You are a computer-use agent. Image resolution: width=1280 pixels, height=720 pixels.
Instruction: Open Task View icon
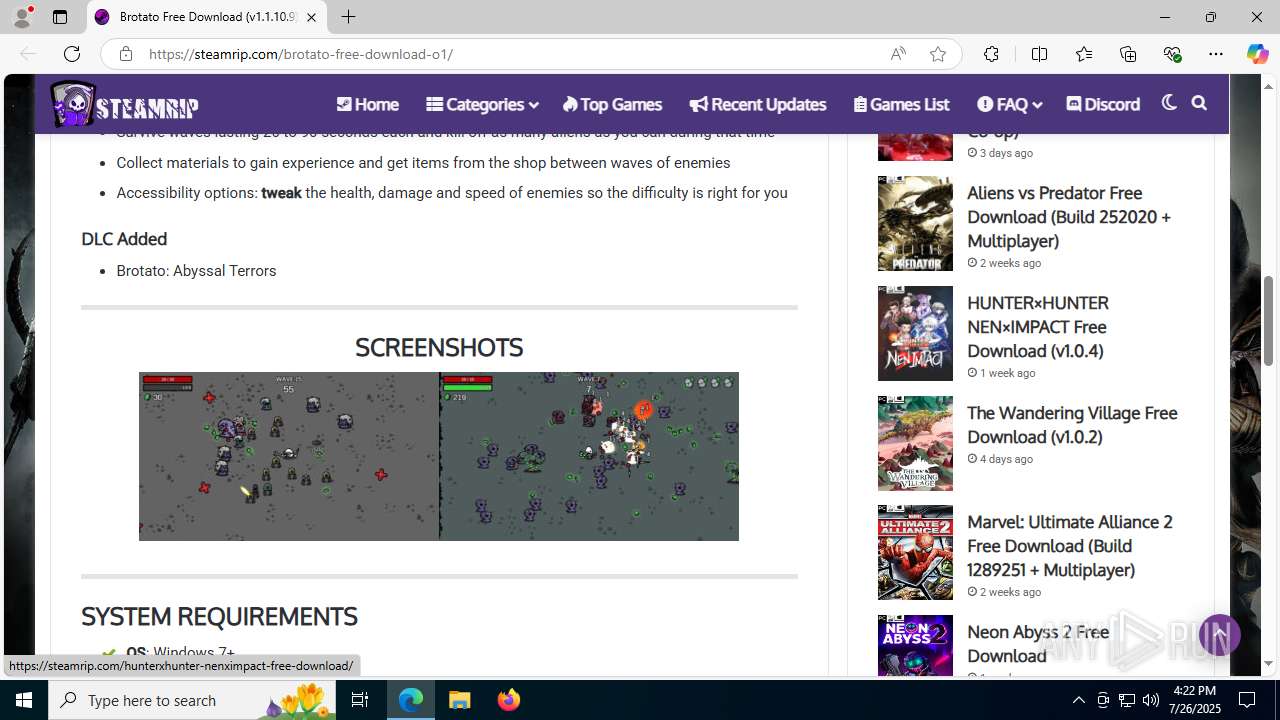click(x=360, y=700)
